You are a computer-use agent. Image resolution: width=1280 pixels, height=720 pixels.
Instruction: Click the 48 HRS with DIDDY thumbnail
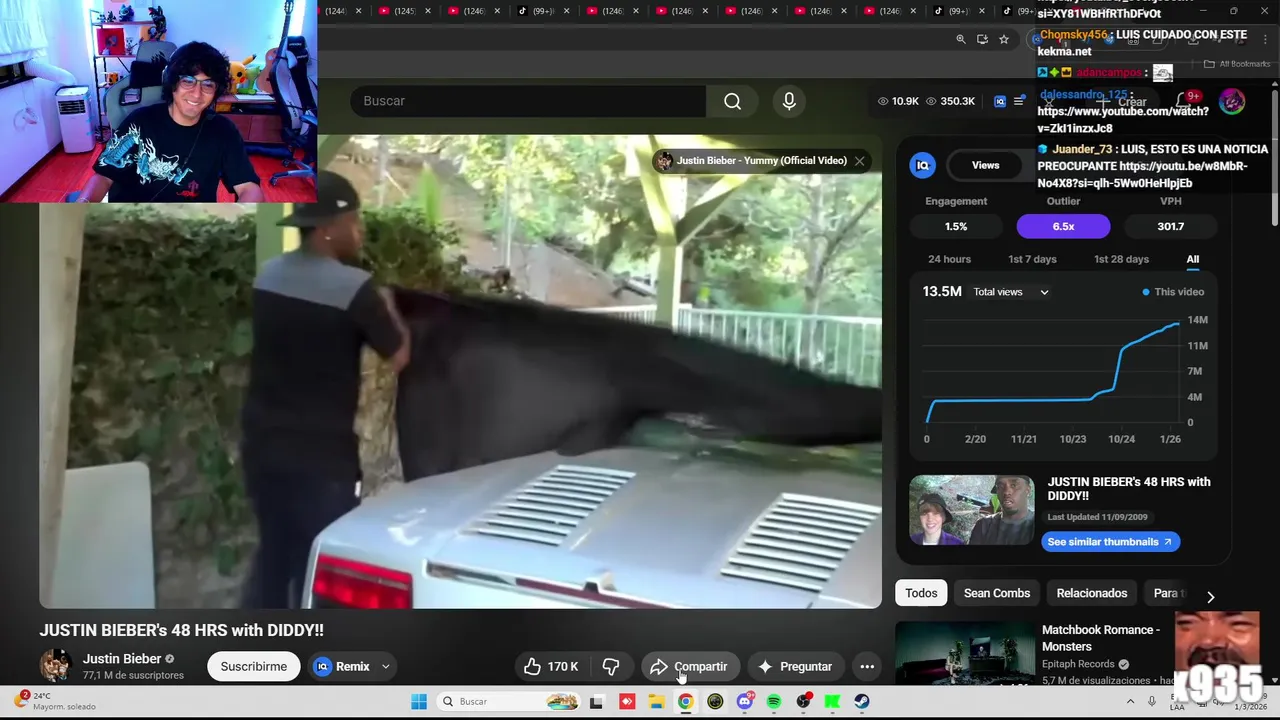[x=971, y=510]
